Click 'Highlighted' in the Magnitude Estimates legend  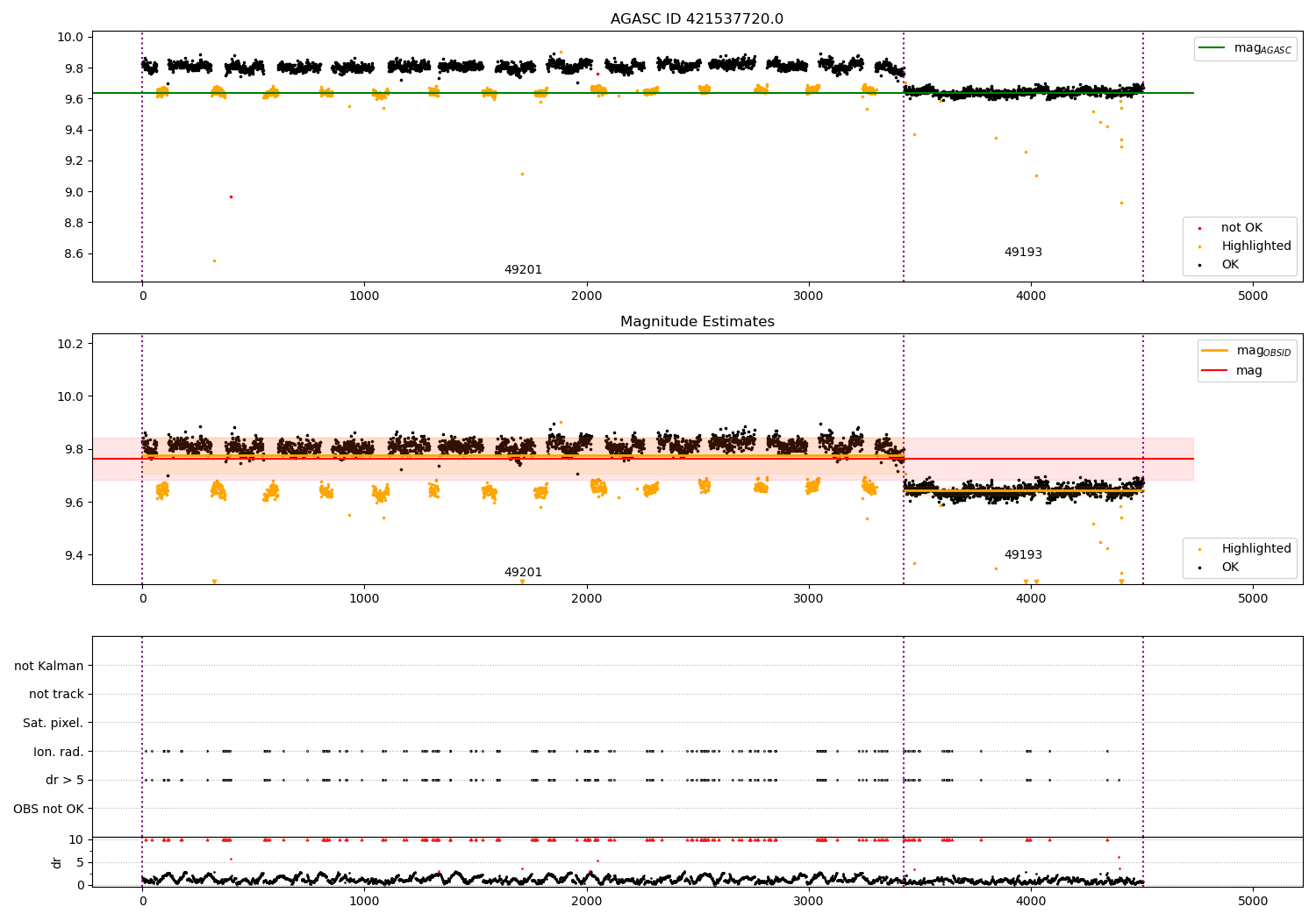pyautogui.click(x=1256, y=549)
